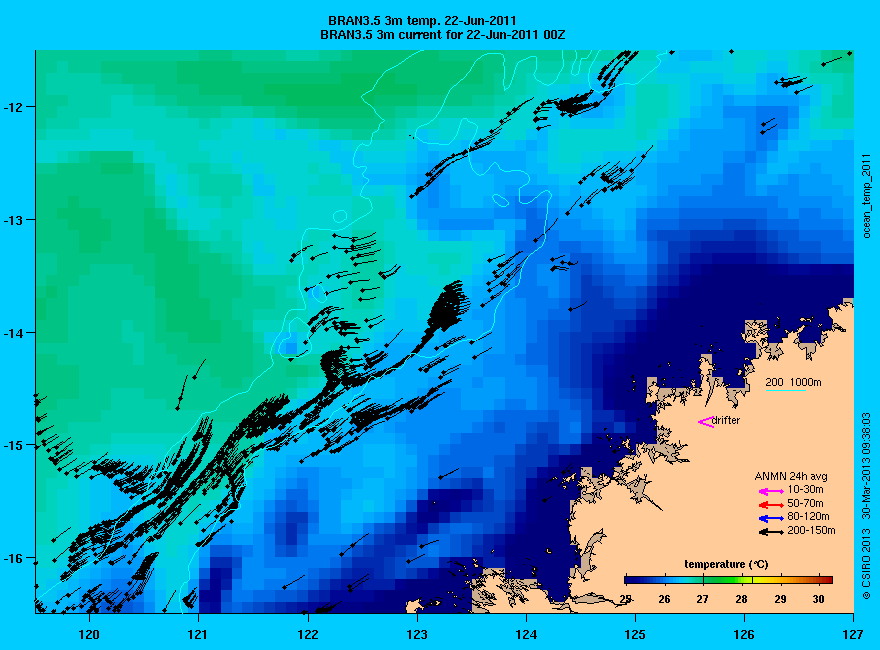Image resolution: width=880 pixels, height=650 pixels.
Task: Click the '10-30m' depth label
Action: (x=805, y=489)
